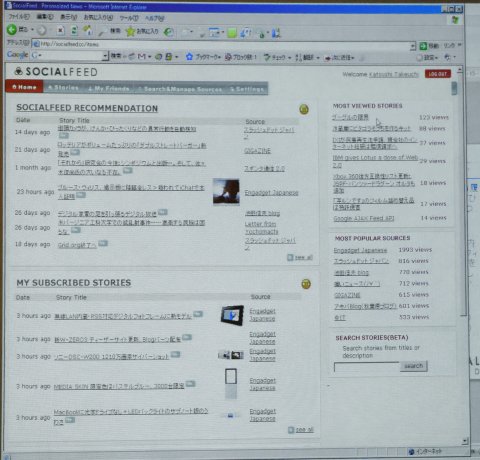Click the Print icon in IE toolbar
The width and height of the screenshot is (480, 460).
pos(202,33)
